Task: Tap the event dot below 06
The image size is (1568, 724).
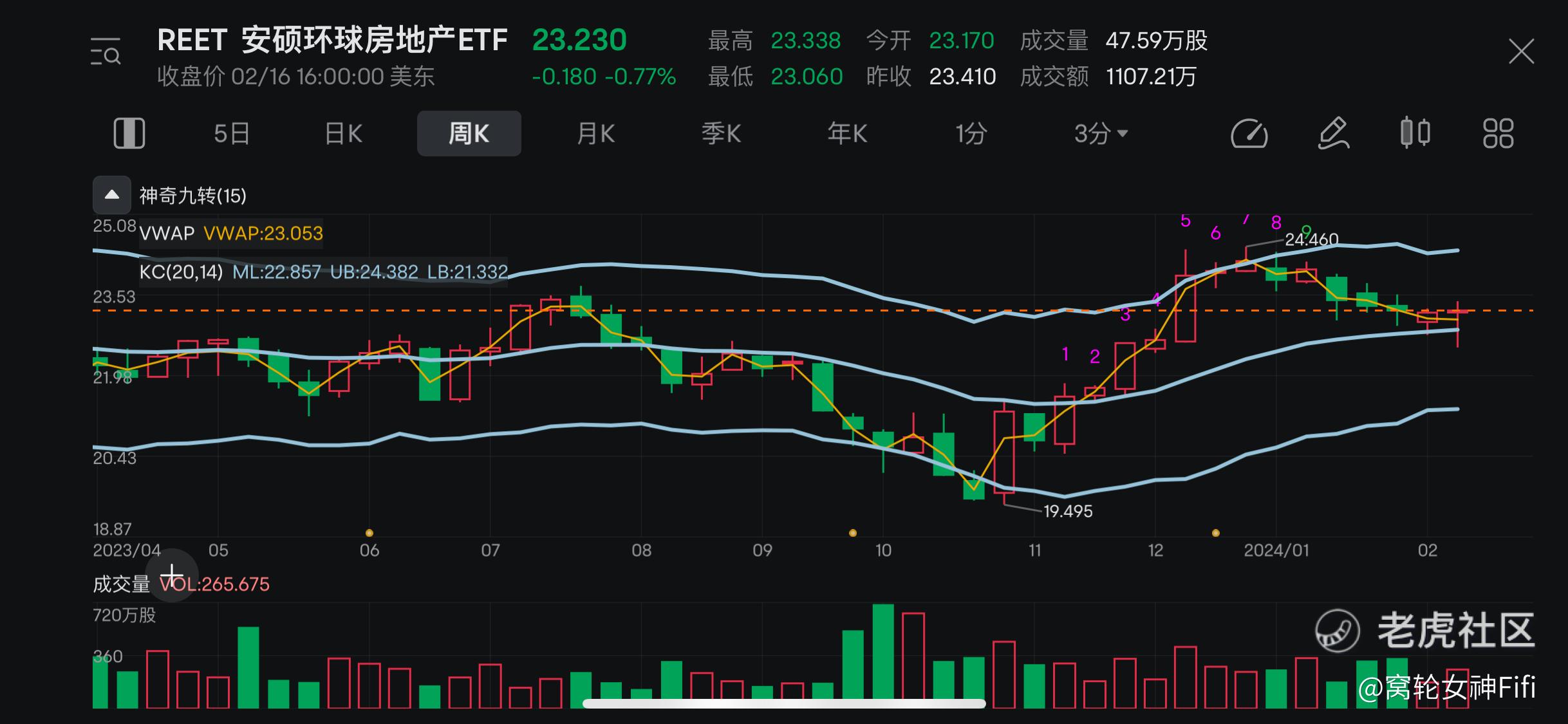Action: point(369,533)
